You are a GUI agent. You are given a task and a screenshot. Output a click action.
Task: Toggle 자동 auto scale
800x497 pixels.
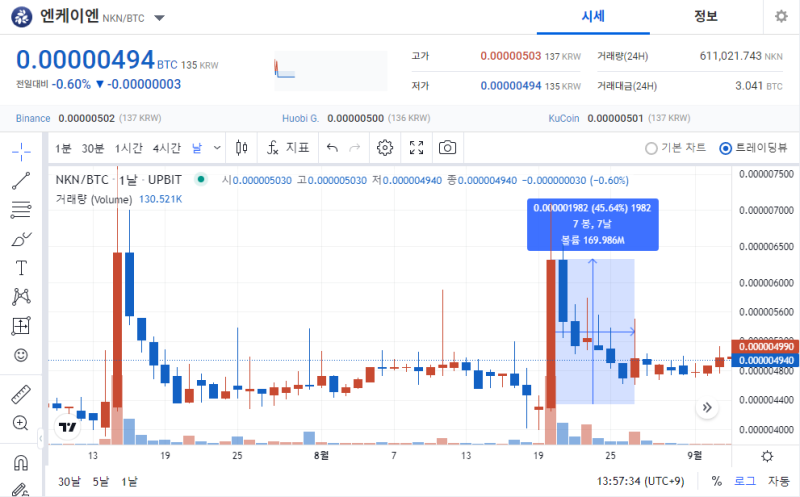point(779,481)
